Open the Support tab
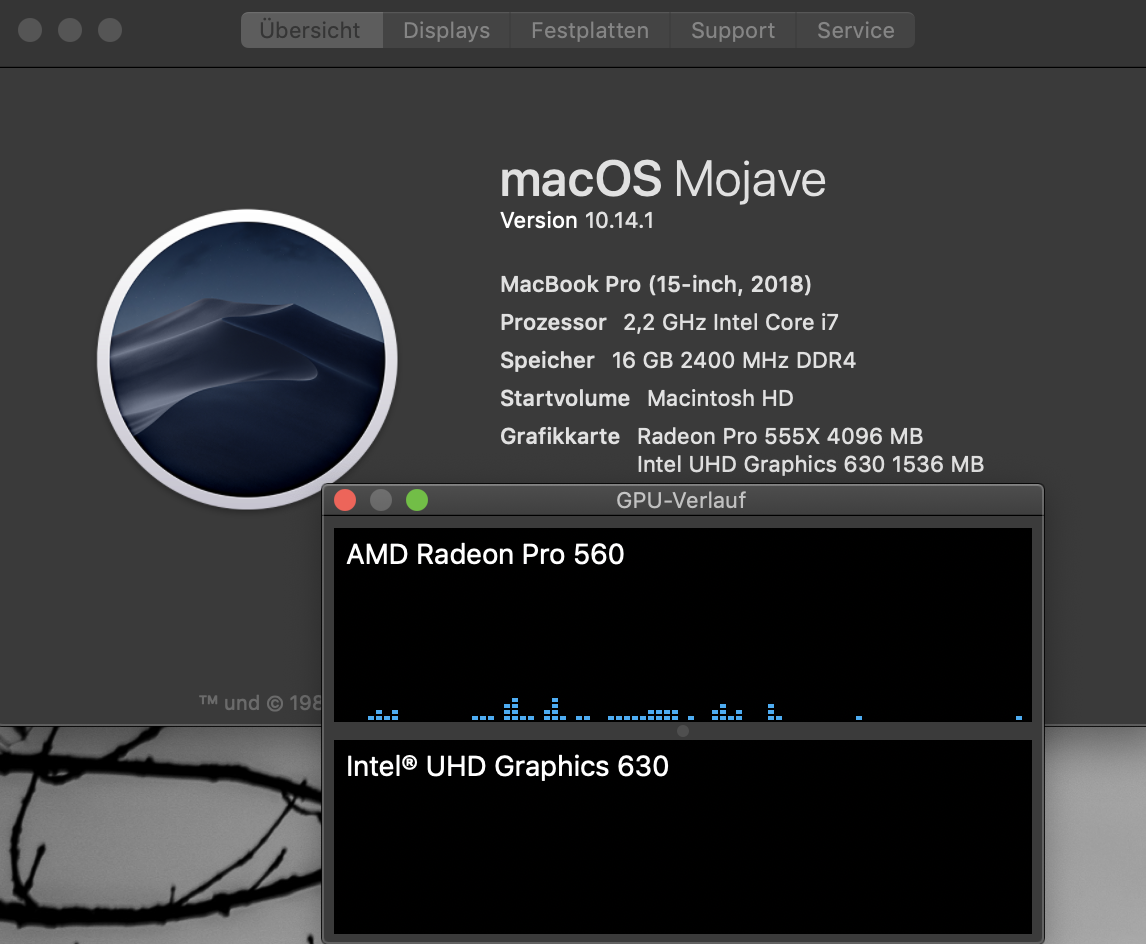Screen dimensions: 1146x944 (x=733, y=30)
